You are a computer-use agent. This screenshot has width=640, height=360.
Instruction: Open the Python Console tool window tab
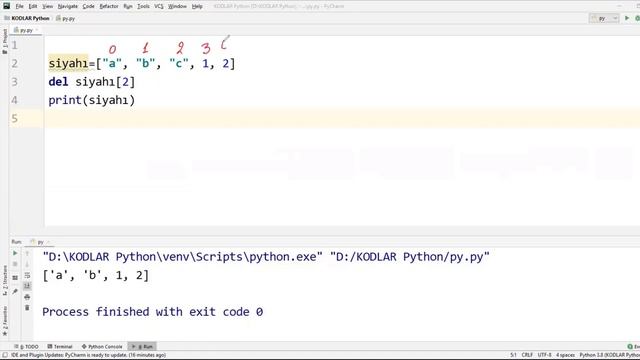102,347
